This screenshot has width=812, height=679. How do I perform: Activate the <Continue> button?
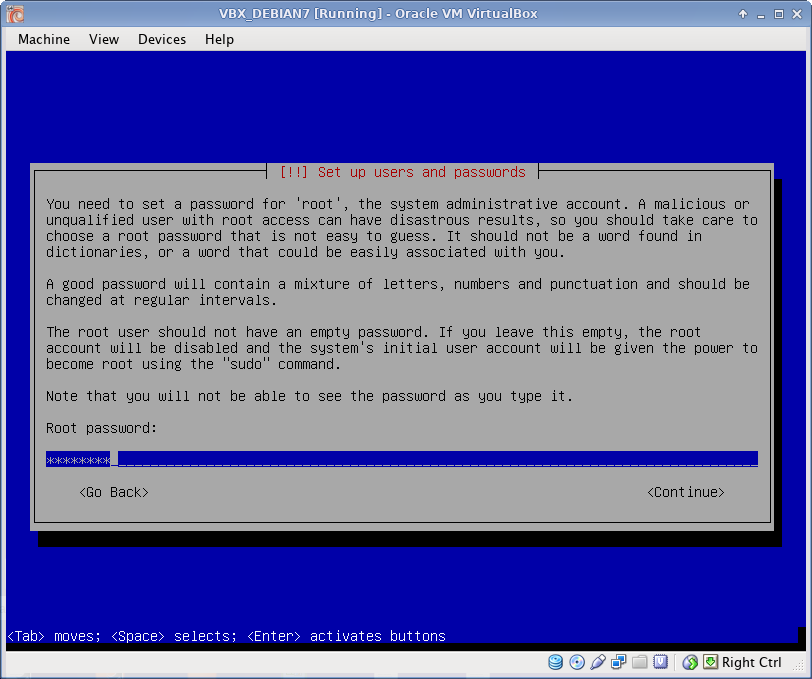[x=686, y=492]
